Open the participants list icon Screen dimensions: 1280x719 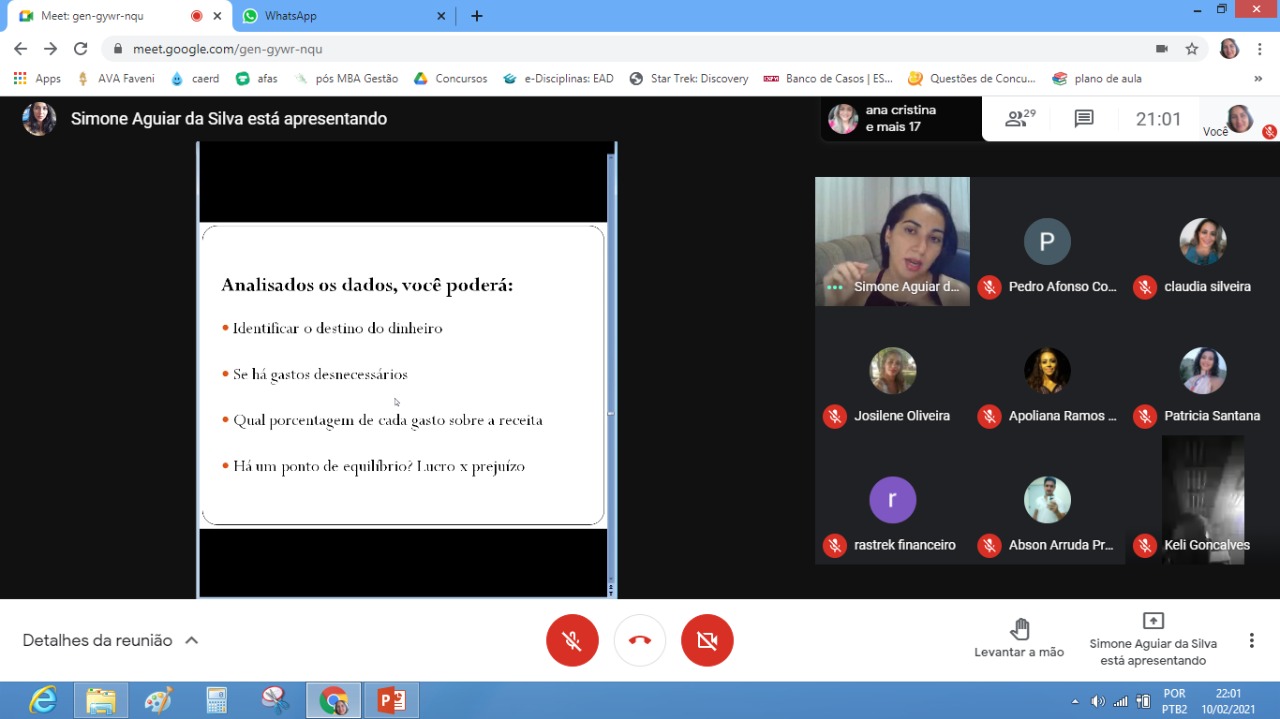coord(1019,119)
